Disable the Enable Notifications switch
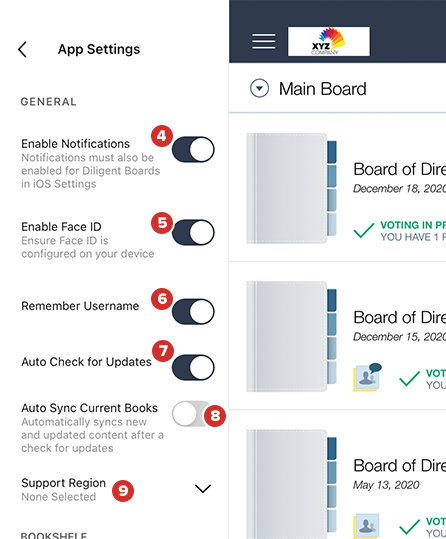Screen dimensions: 446x539 193,150
